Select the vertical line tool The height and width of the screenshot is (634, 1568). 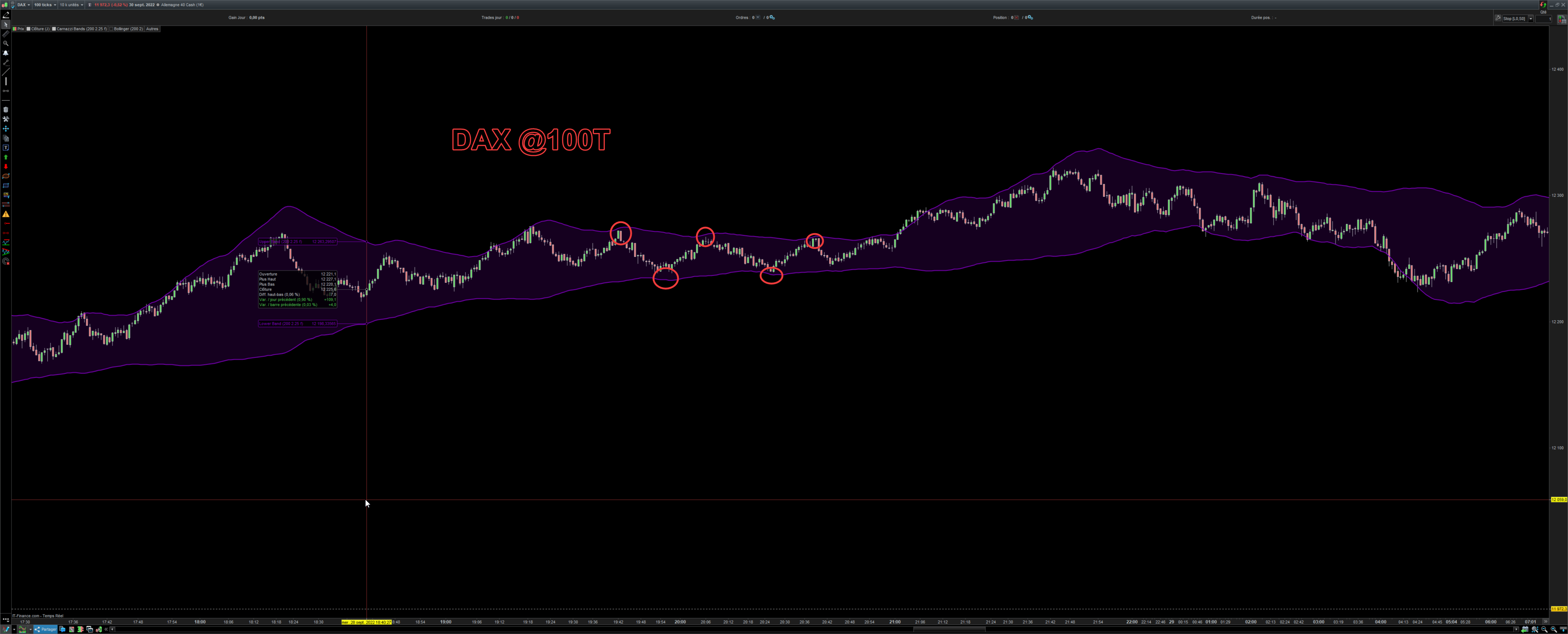point(5,81)
